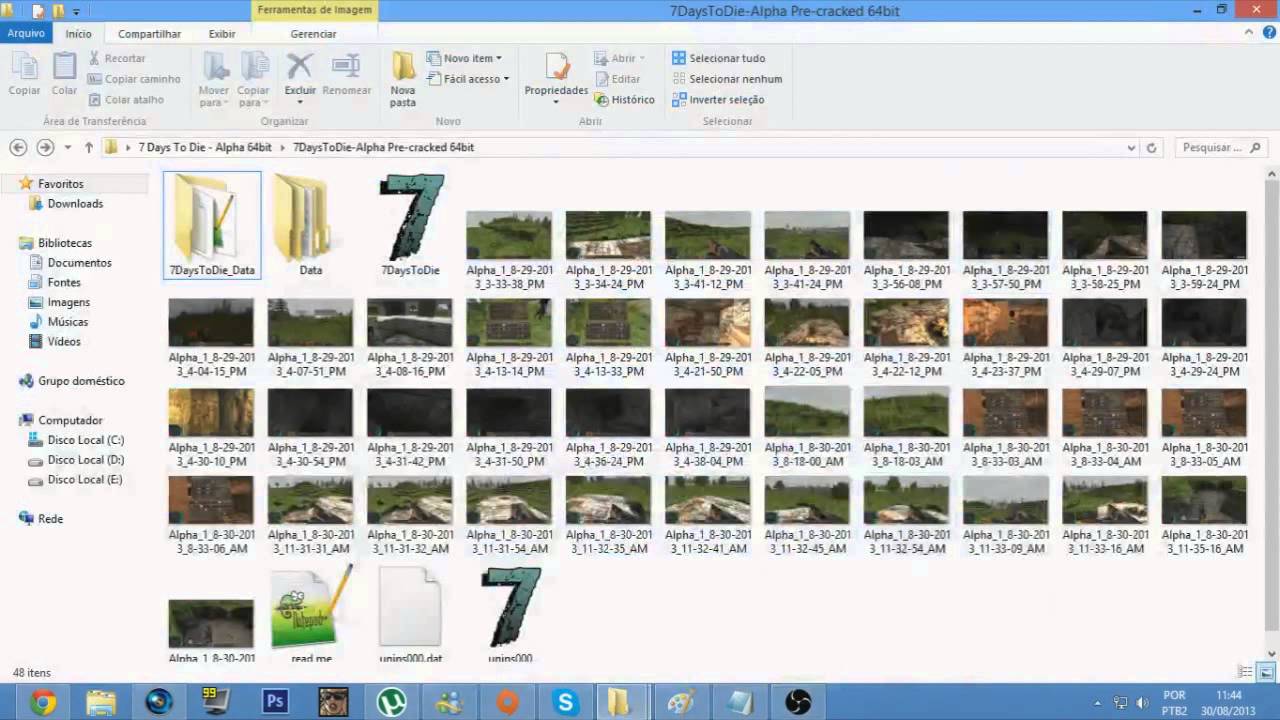The image size is (1280, 720).
Task: Select Recortar scissors command
Action: tap(117, 58)
